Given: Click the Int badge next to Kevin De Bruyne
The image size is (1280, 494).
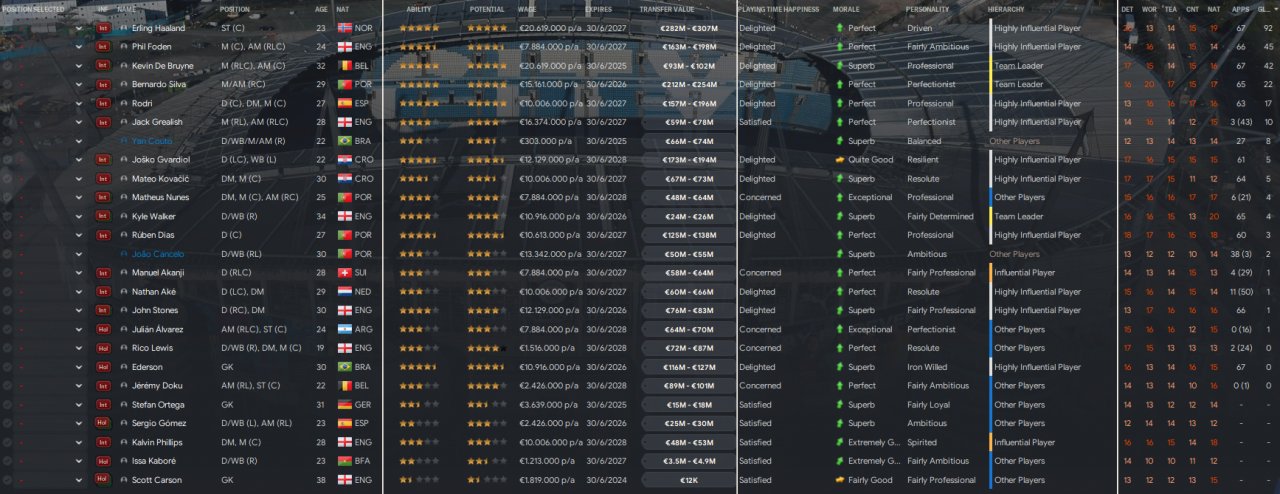Looking at the screenshot, I should pos(102,66).
